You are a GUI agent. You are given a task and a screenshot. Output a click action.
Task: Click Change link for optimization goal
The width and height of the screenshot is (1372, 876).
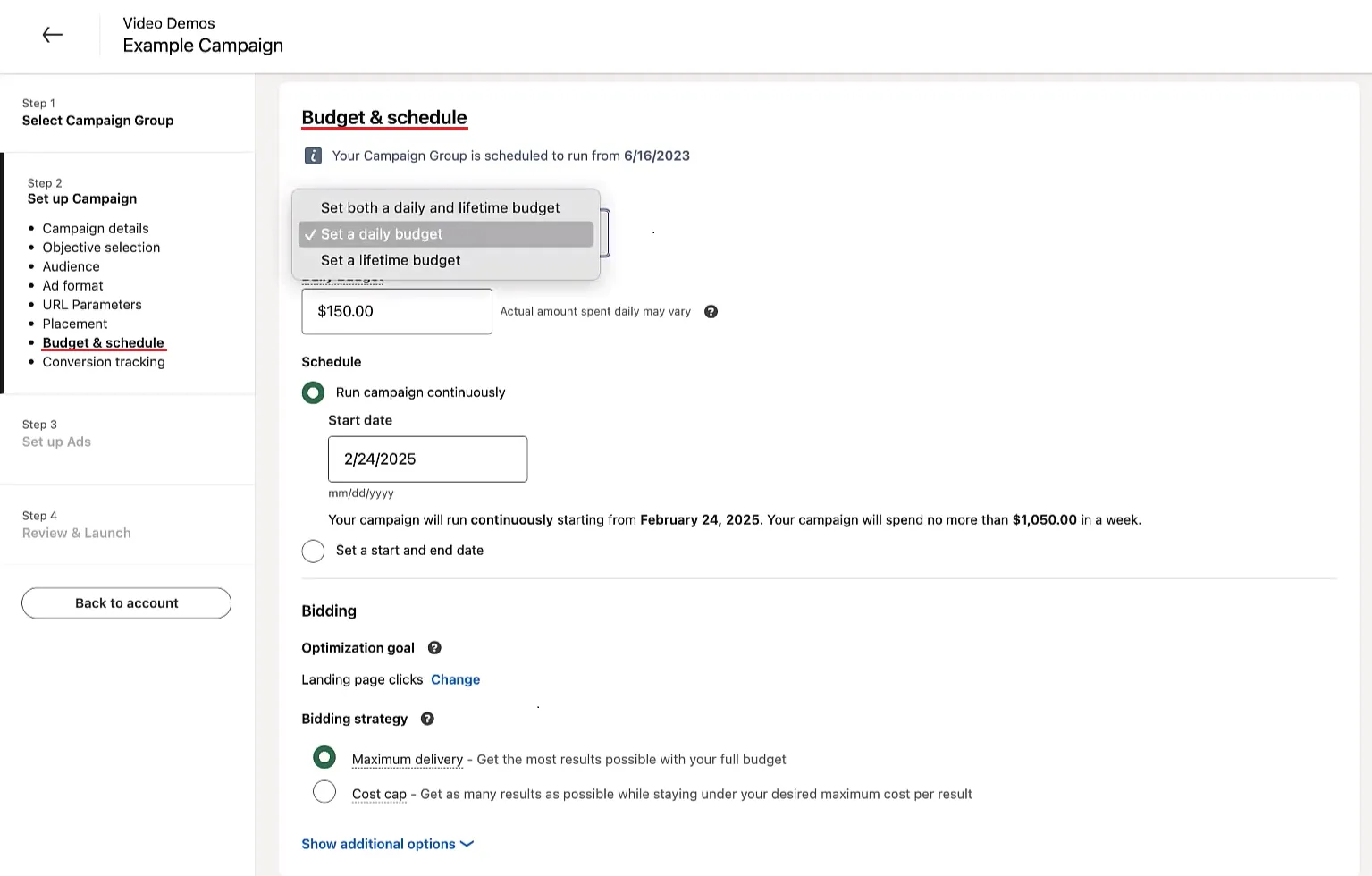tap(455, 679)
